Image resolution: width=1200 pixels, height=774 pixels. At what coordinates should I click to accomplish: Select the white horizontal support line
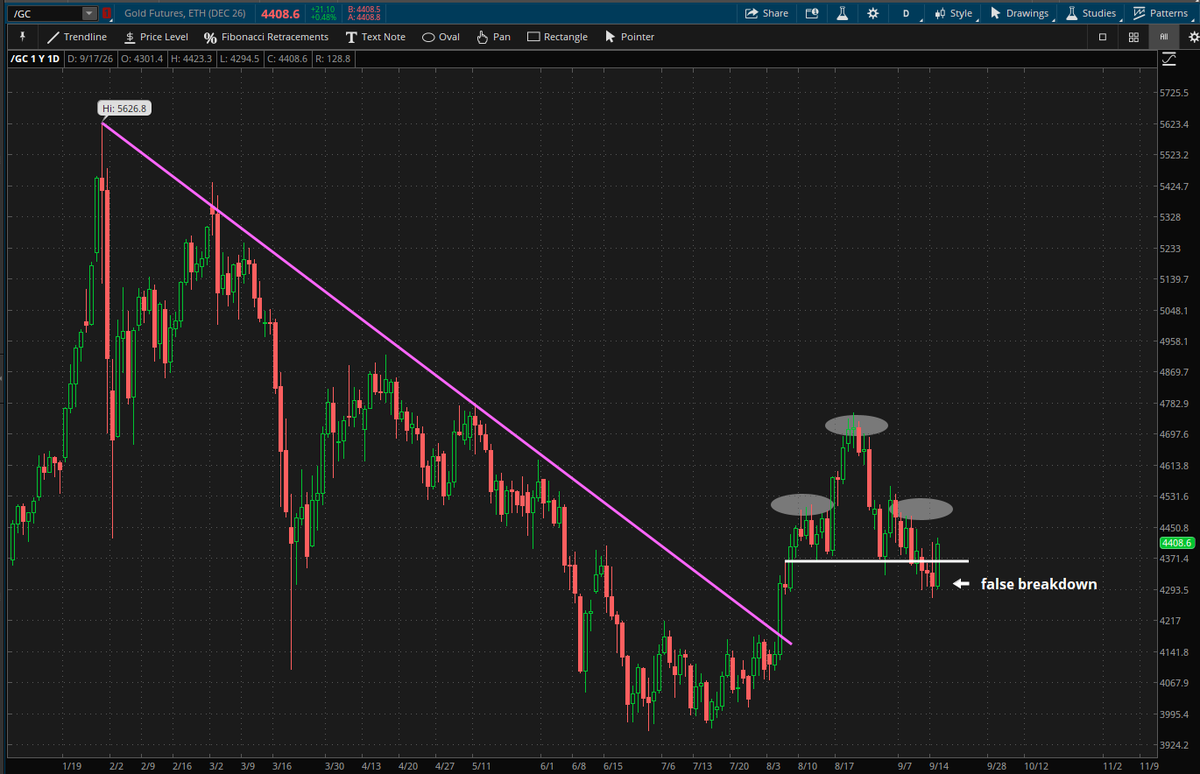pyautogui.click(x=876, y=561)
